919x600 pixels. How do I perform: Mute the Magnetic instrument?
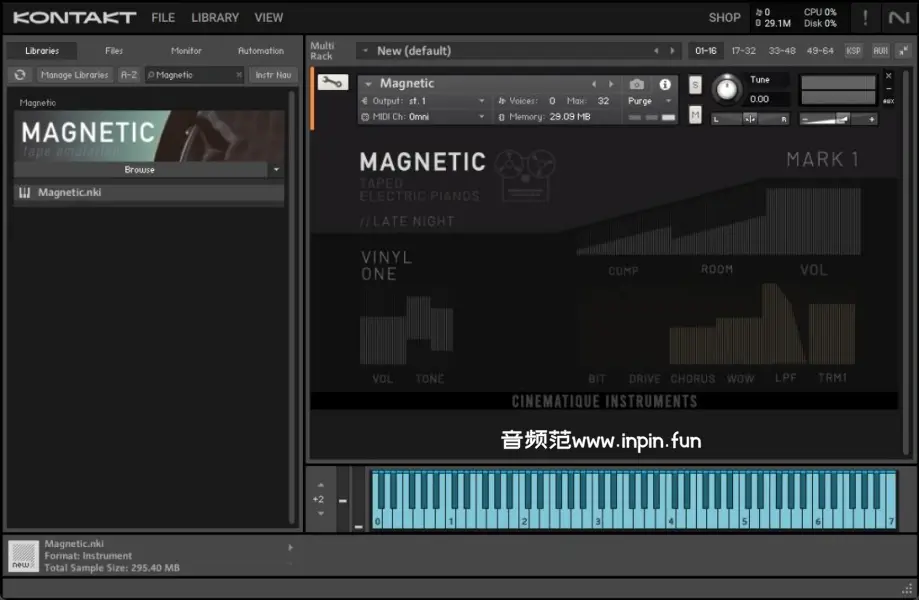coord(695,116)
